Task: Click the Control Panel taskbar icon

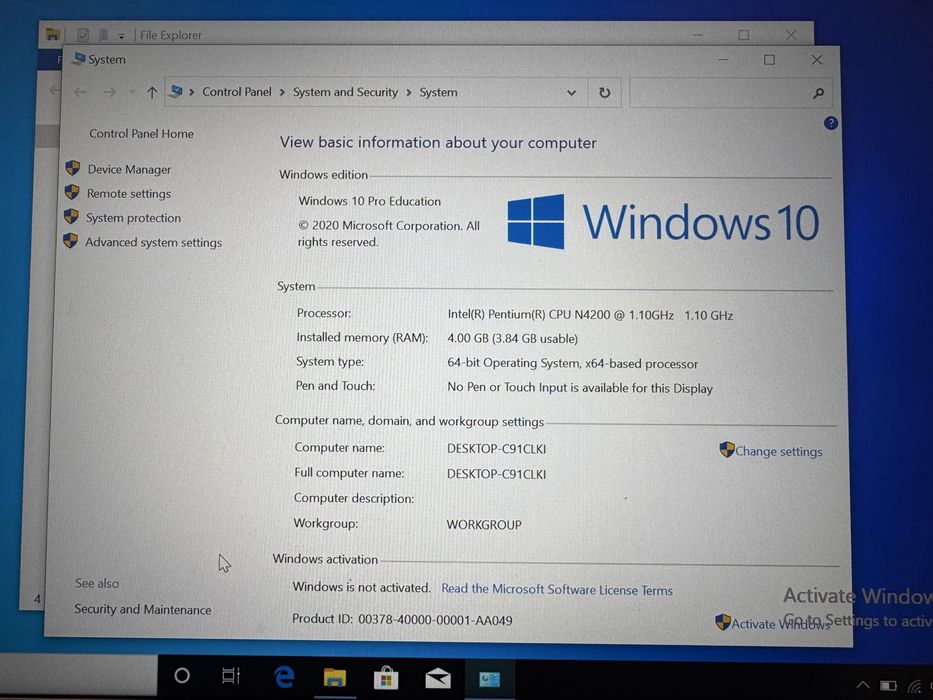Action: (490, 679)
